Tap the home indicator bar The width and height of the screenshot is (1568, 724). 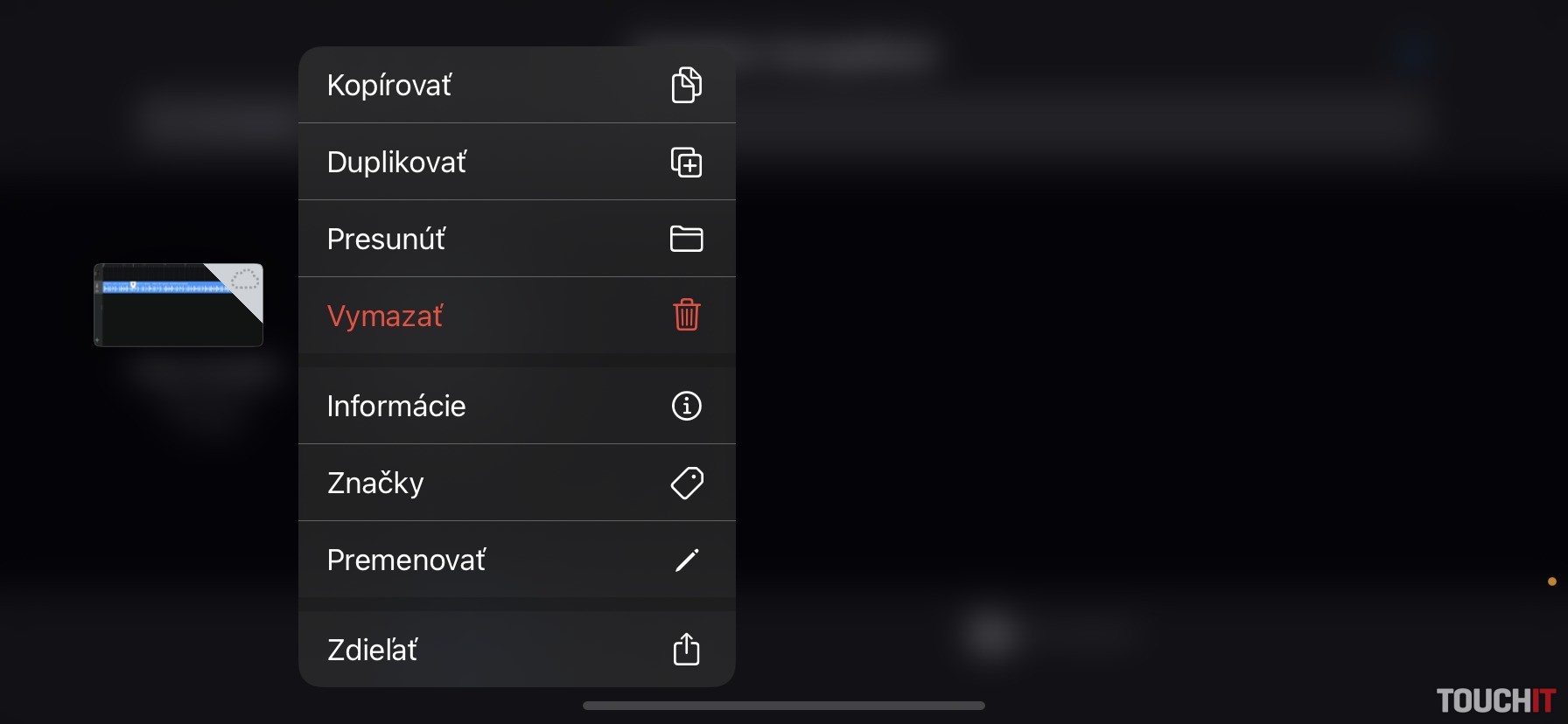[784, 706]
